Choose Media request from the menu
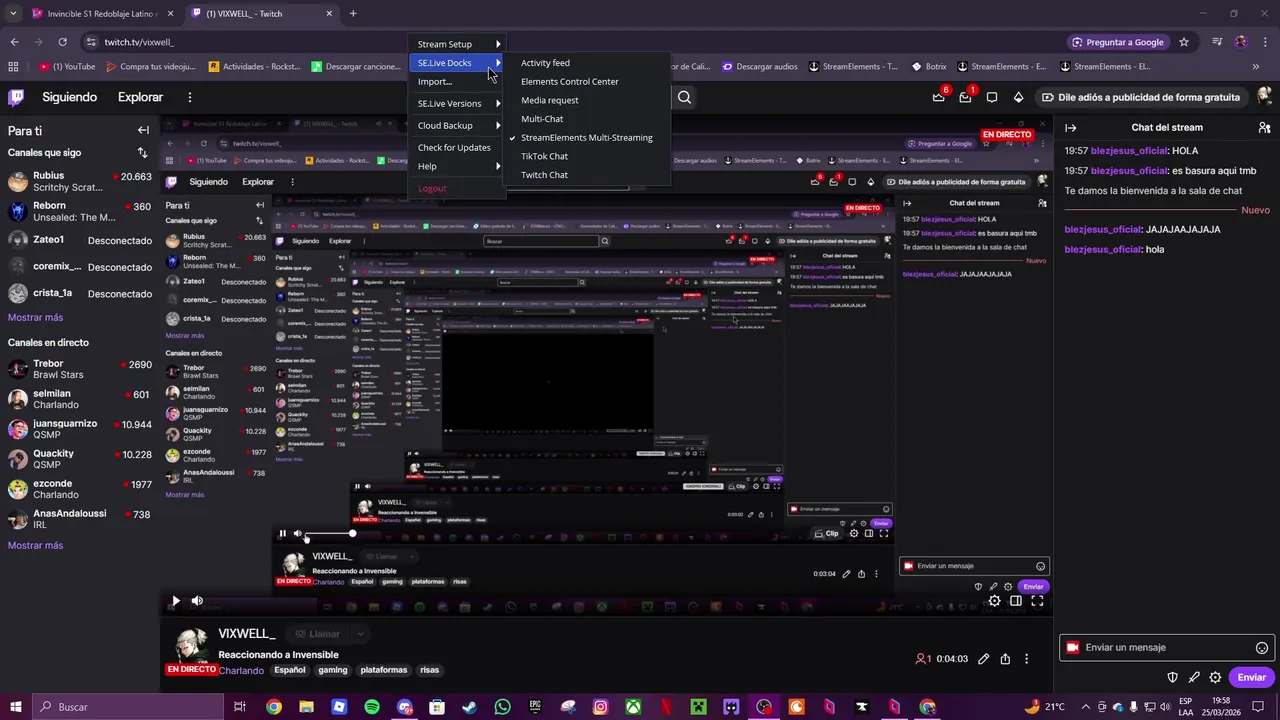Viewport: 1280px width, 720px height. click(549, 100)
